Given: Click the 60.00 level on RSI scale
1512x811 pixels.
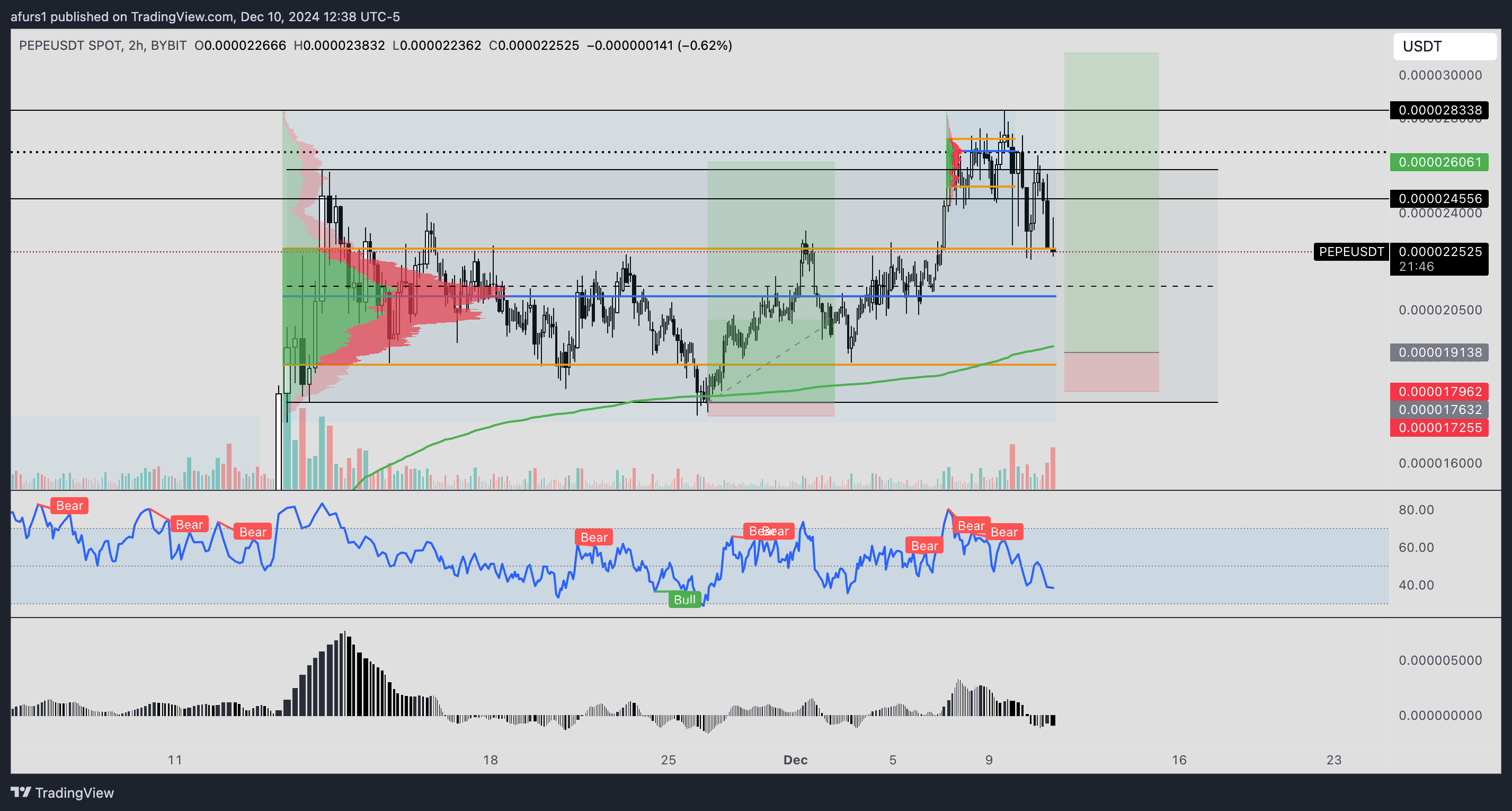Looking at the screenshot, I should (x=1416, y=548).
